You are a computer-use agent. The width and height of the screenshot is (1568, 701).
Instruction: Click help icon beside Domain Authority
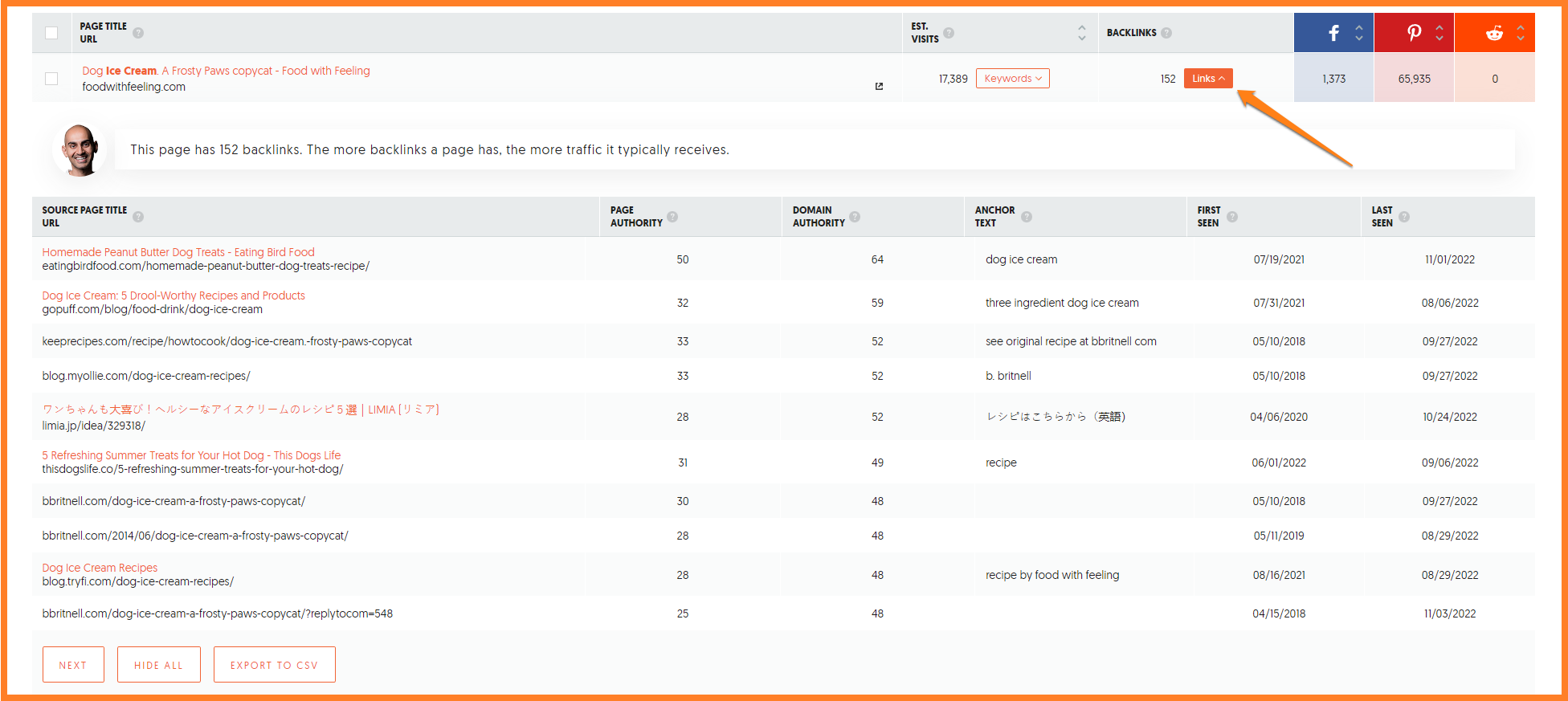click(x=855, y=217)
